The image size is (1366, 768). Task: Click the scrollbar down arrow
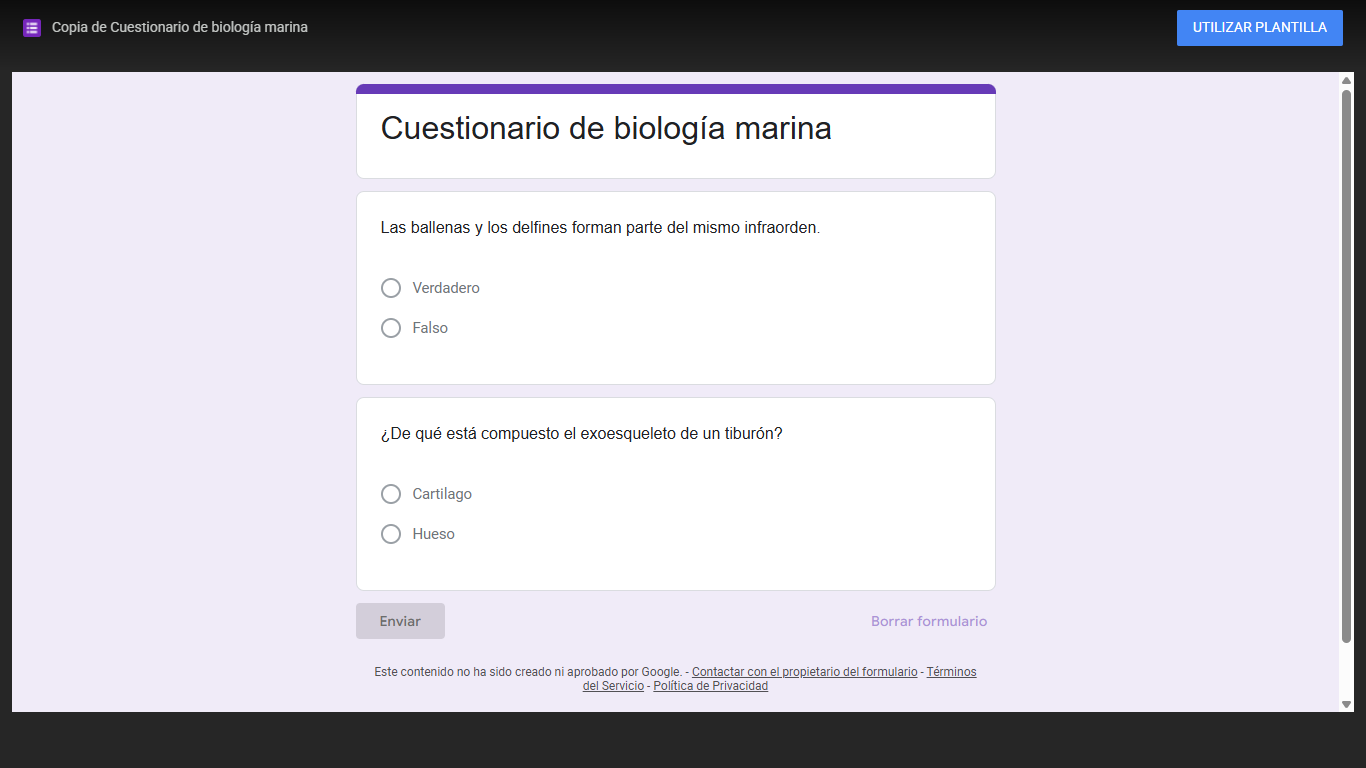1346,704
